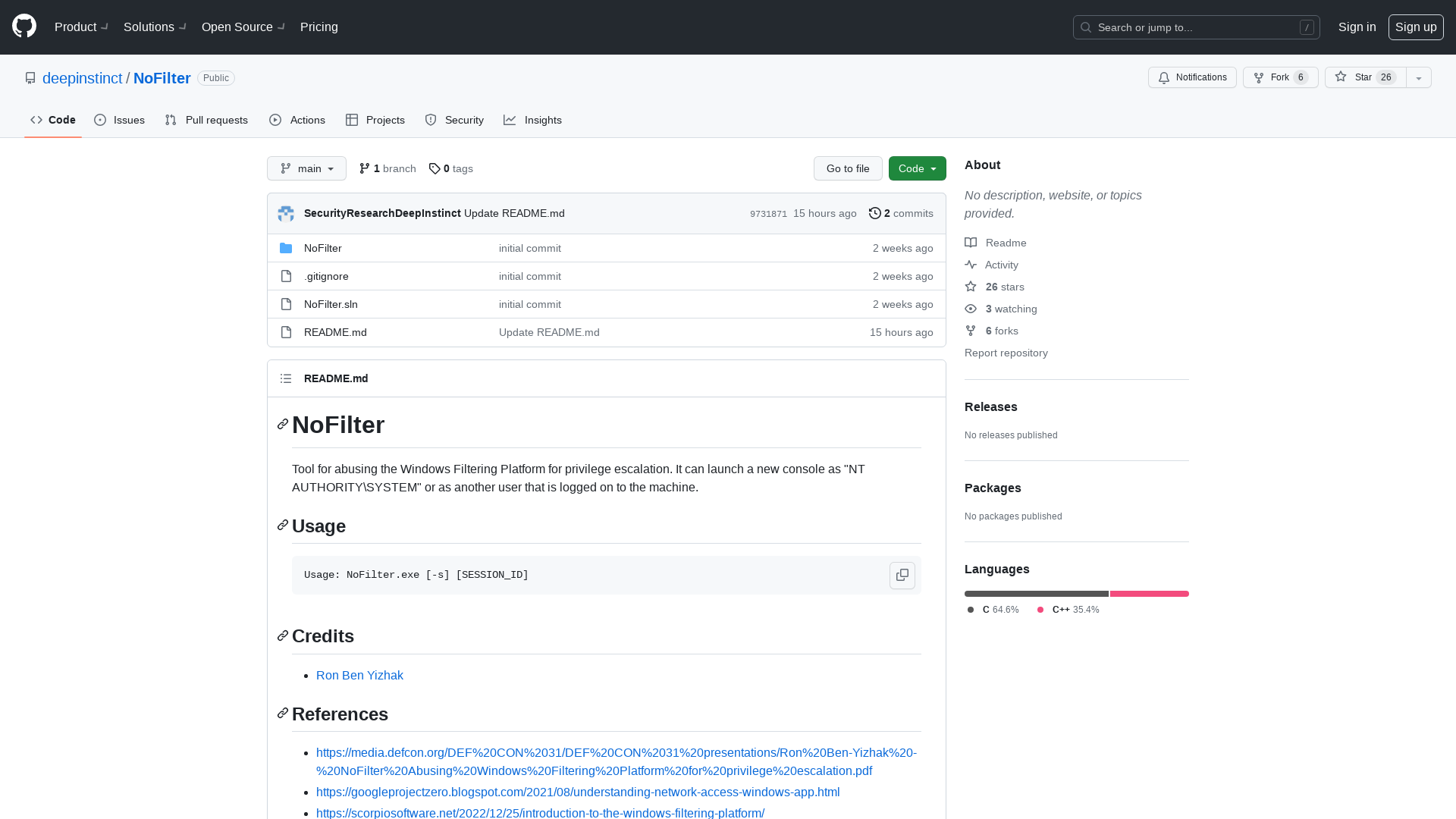Open the googleprojectzero blogspot reference link

coord(578,792)
